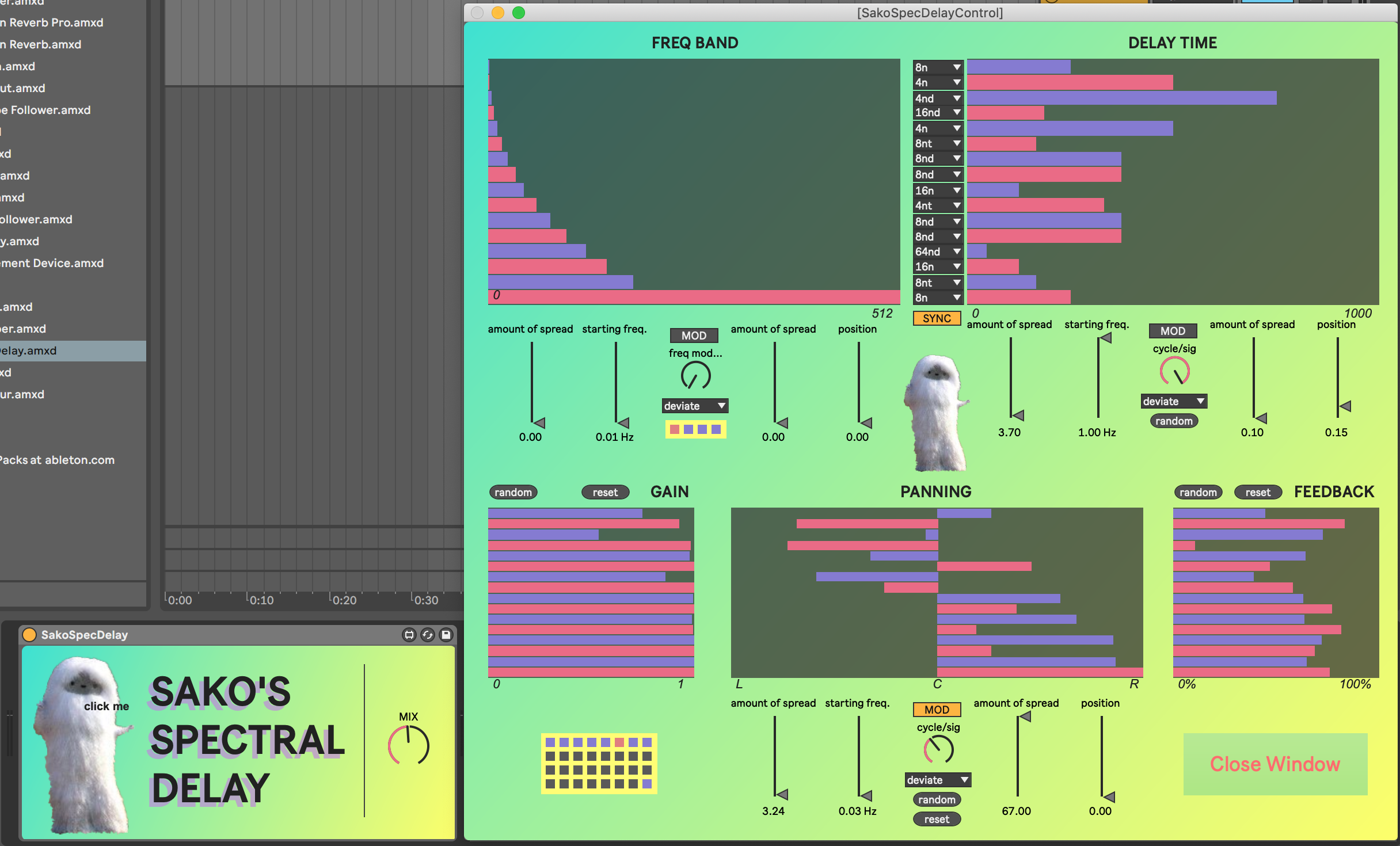The height and width of the screenshot is (846, 1400).
Task: Click the Gain random button
Action: tap(513, 492)
